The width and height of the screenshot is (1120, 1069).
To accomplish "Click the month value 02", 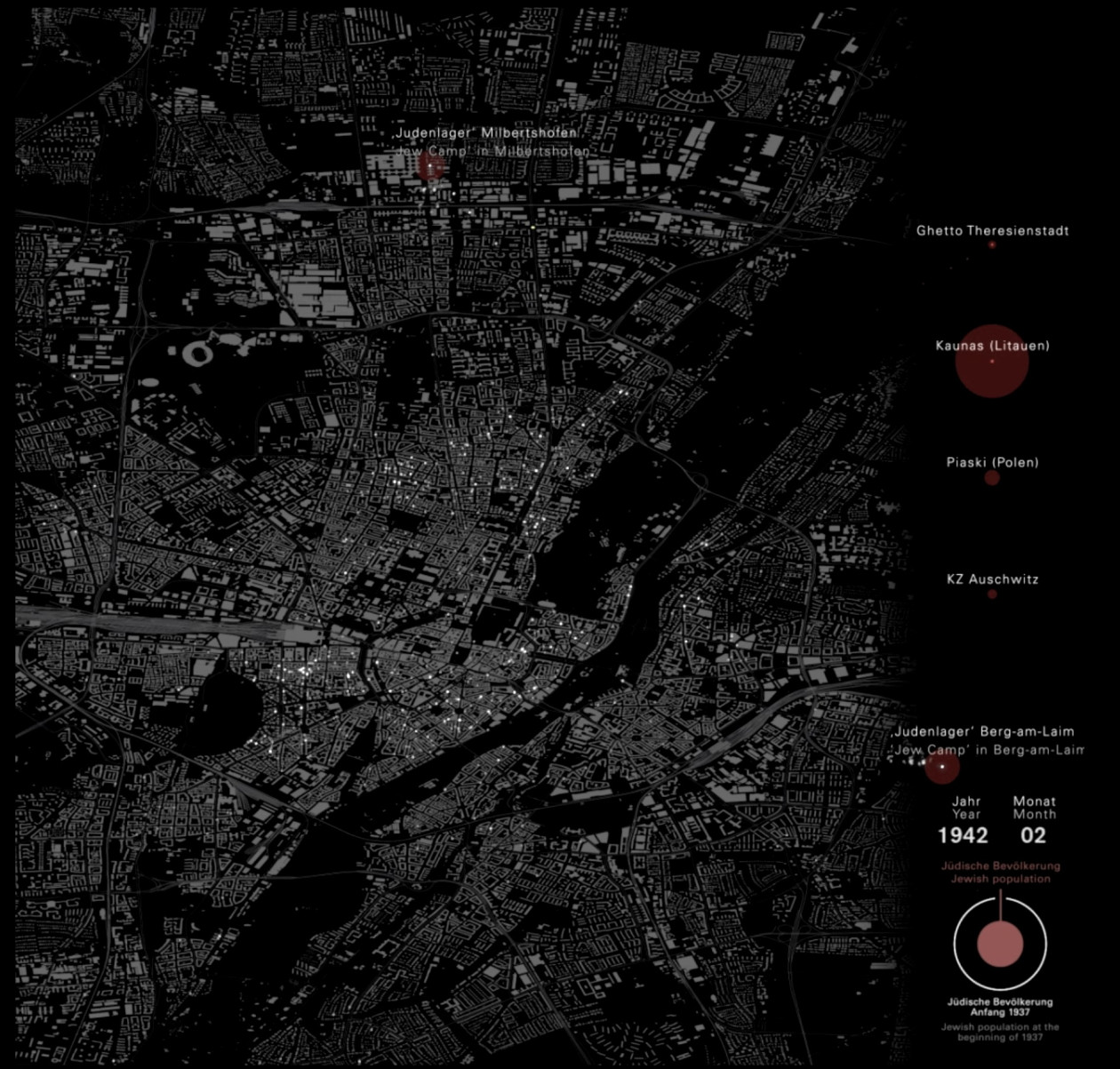I will pyautogui.click(x=1033, y=835).
